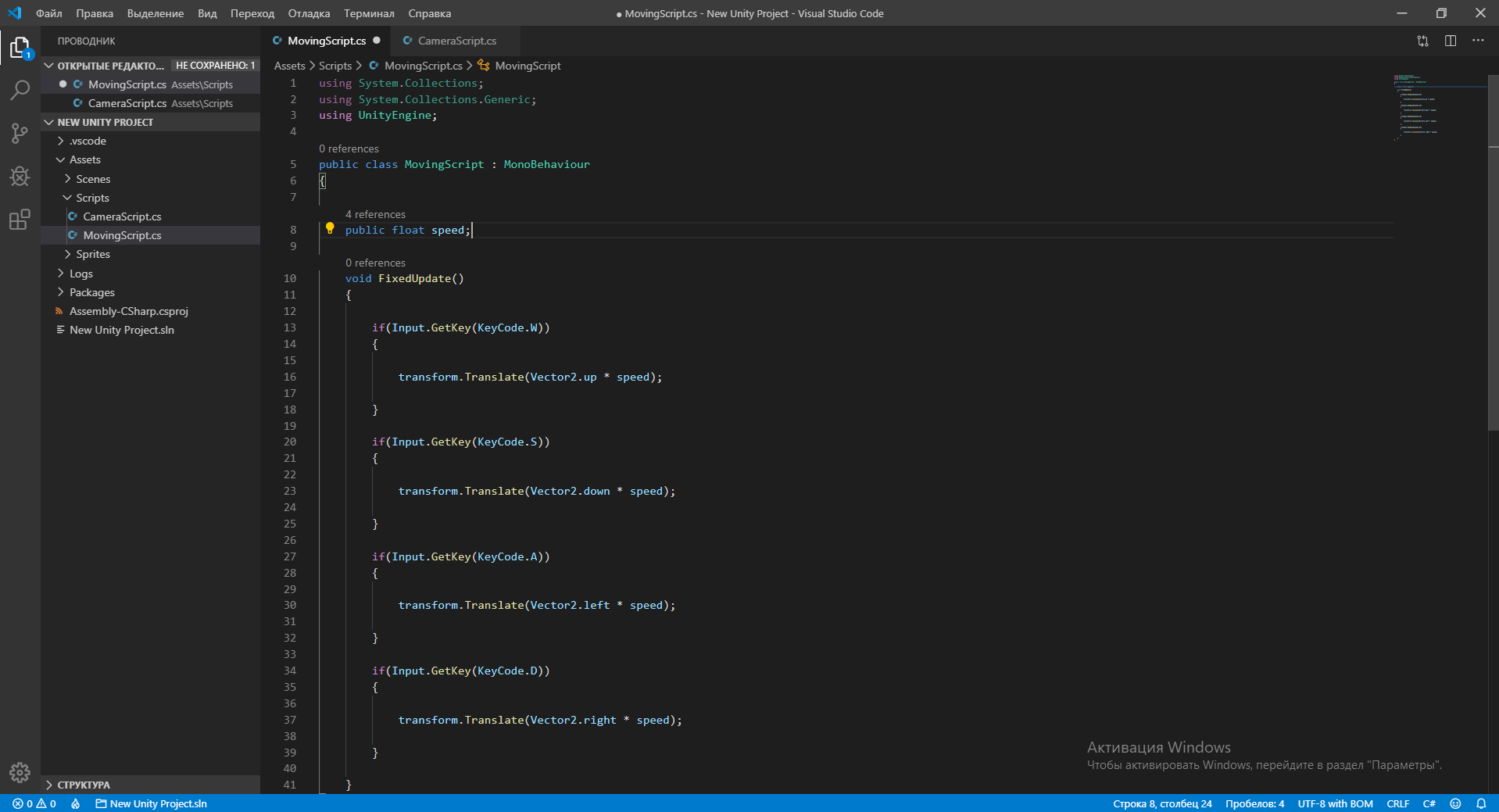
Task: Click the UTF-8 with BOM encoding selector
Action: [x=1335, y=803]
